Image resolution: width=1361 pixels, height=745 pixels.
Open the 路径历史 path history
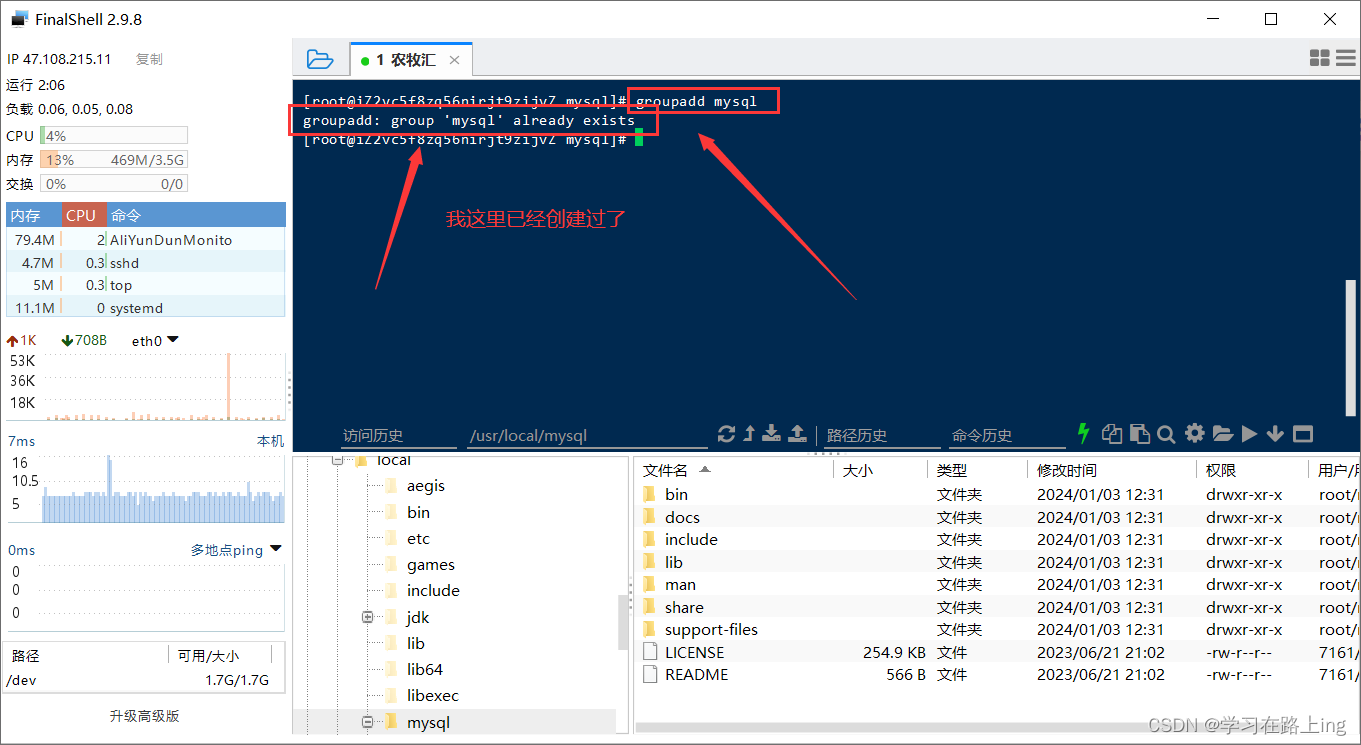pyautogui.click(x=881, y=435)
